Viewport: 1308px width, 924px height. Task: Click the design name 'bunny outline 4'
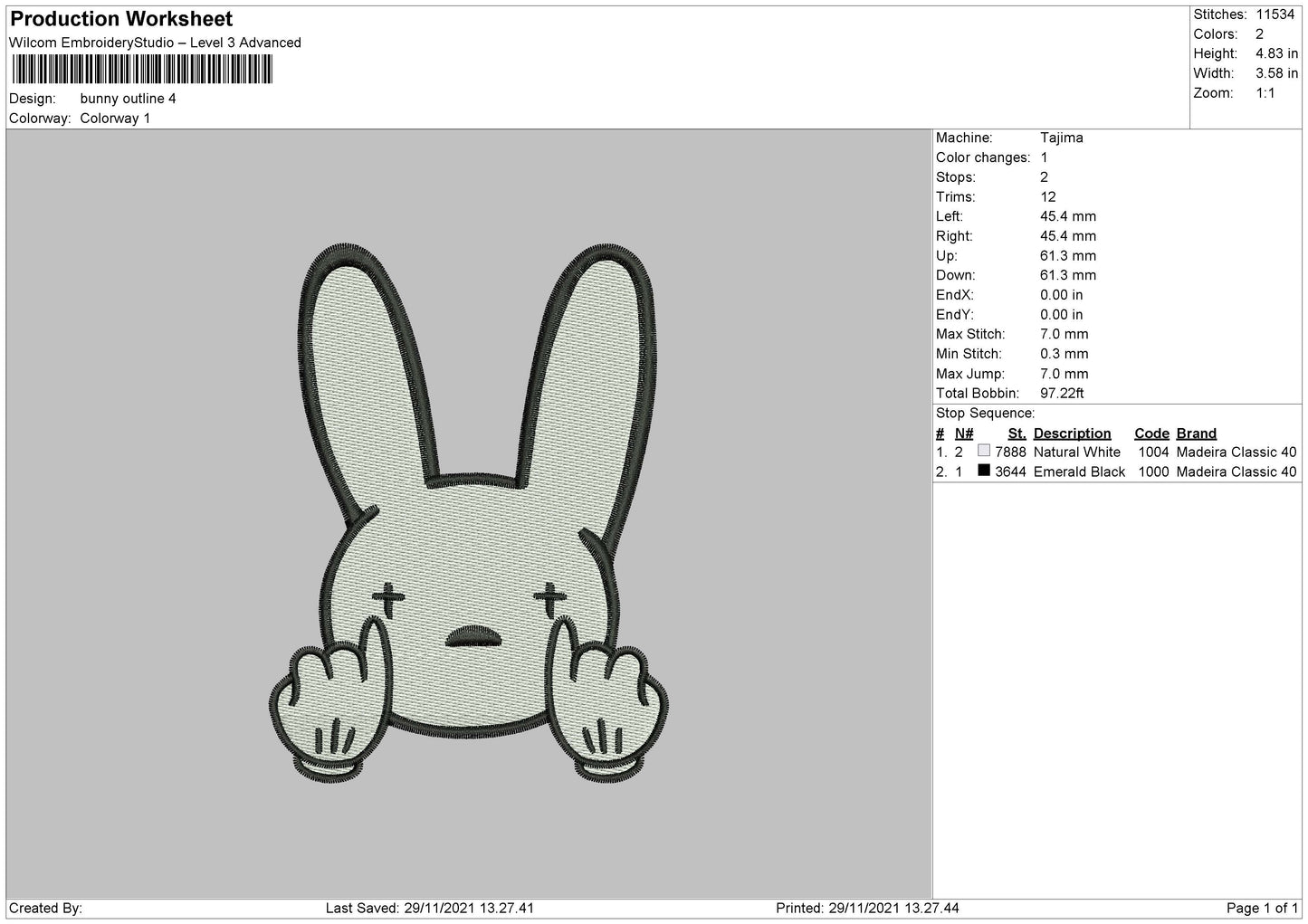click(x=128, y=99)
